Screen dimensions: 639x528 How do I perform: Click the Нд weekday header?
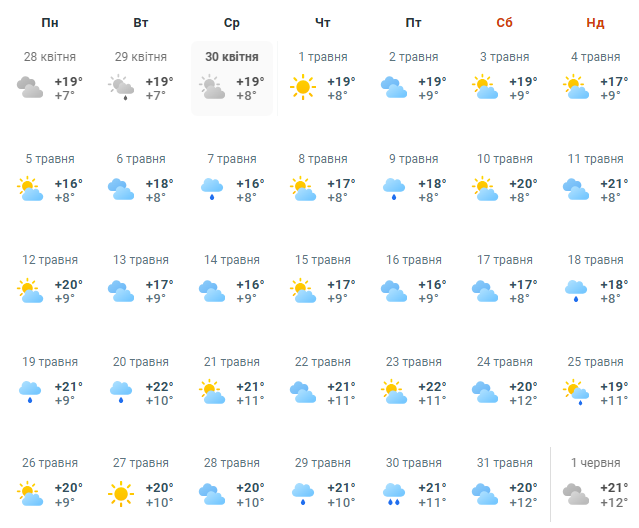coord(595,22)
